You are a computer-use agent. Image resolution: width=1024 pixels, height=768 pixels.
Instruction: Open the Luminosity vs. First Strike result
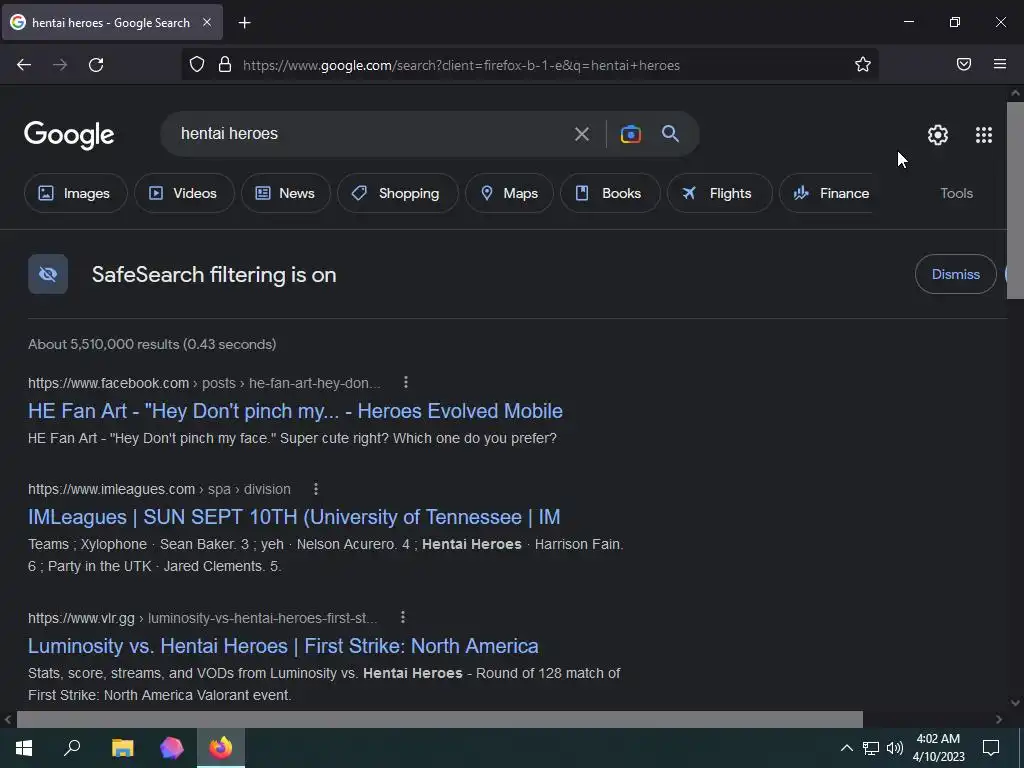click(283, 646)
